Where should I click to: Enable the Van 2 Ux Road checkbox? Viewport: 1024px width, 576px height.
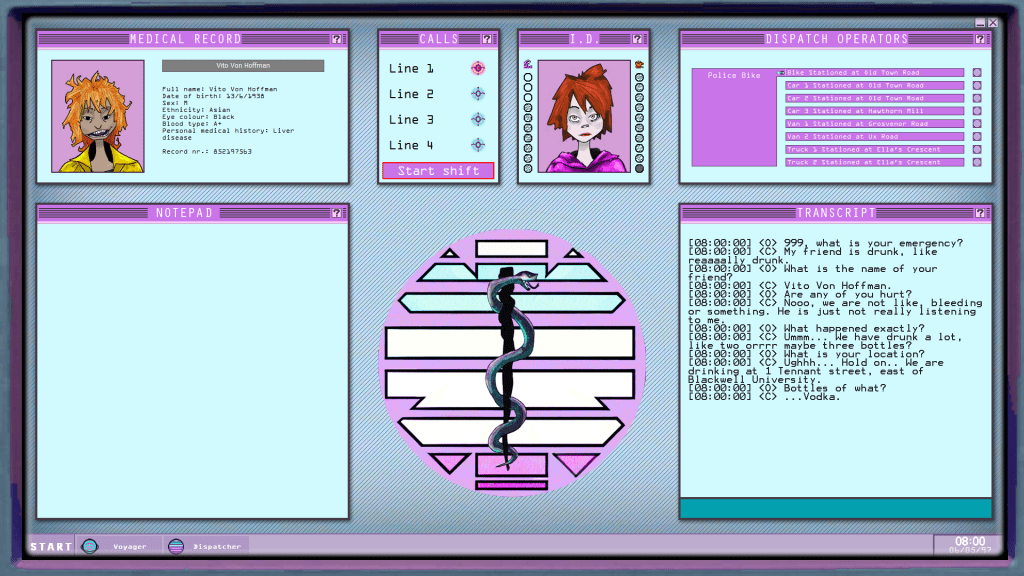click(977, 137)
